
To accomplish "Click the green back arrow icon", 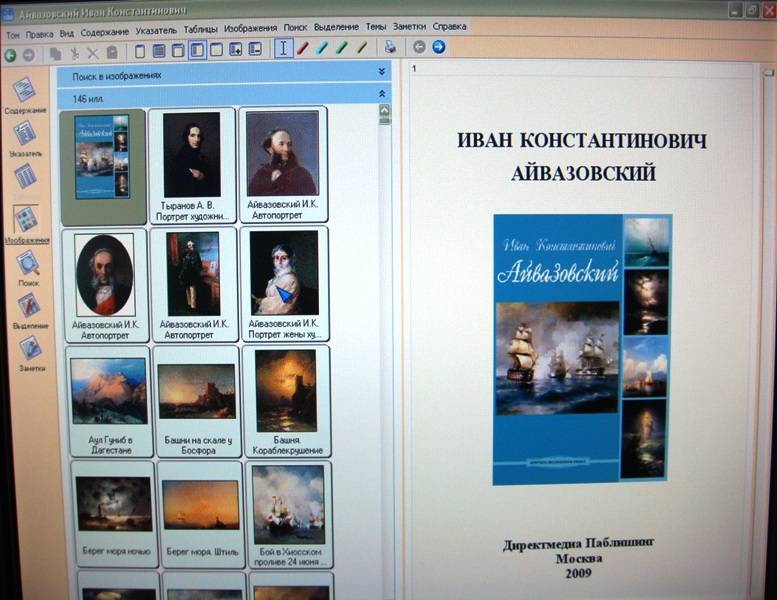I will pyautogui.click(x=10, y=55).
